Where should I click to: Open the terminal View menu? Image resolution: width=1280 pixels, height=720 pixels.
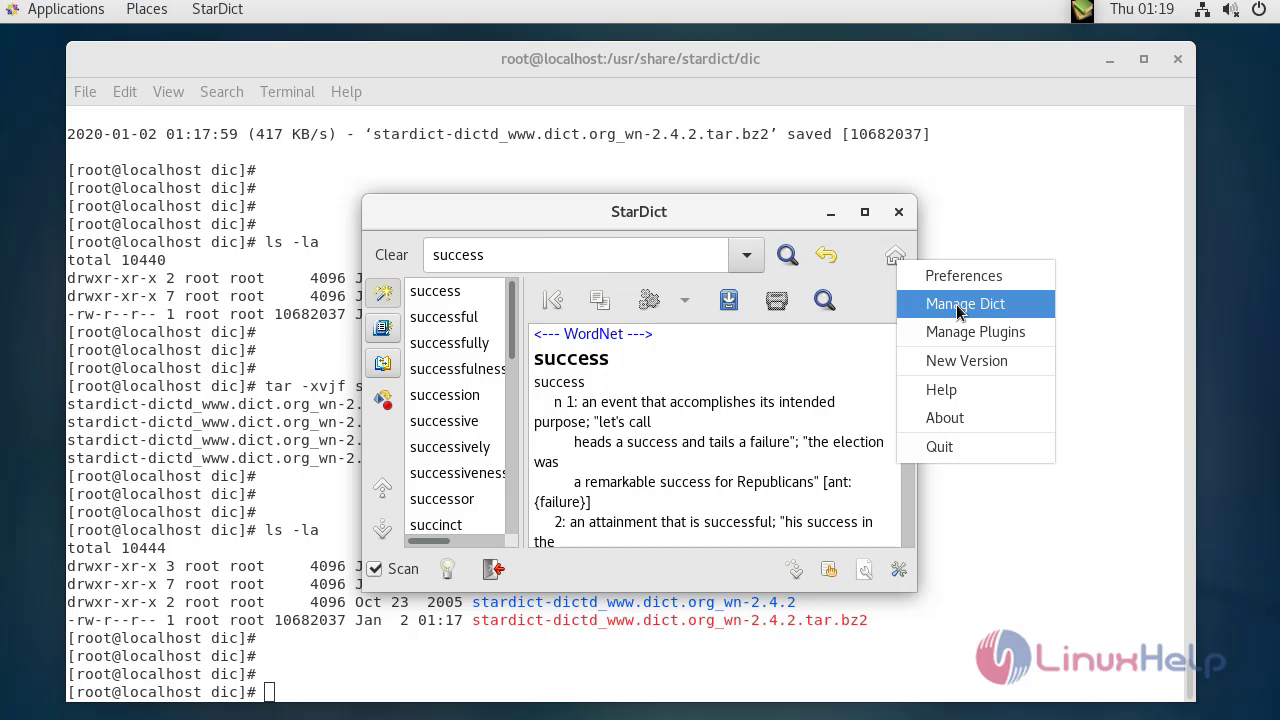pos(168,92)
